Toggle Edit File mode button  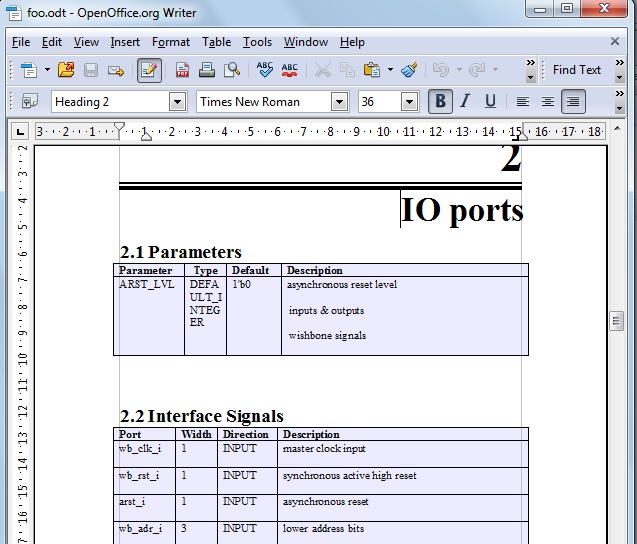pos(149,70)
